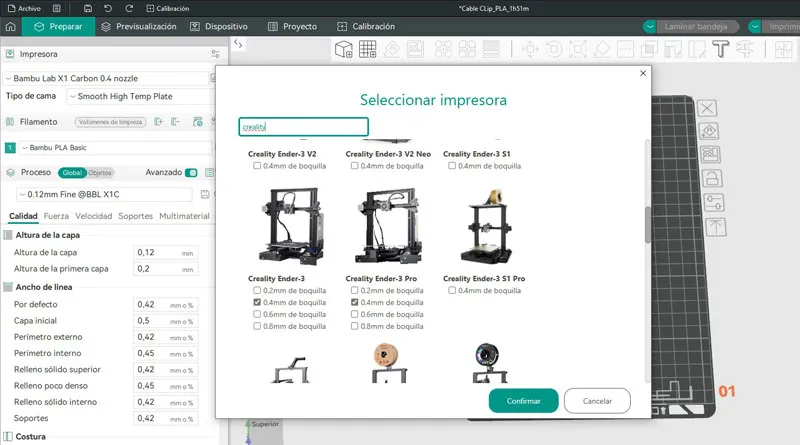
Task: Click the Laminar bandeja button
Action: click(695, 27)
